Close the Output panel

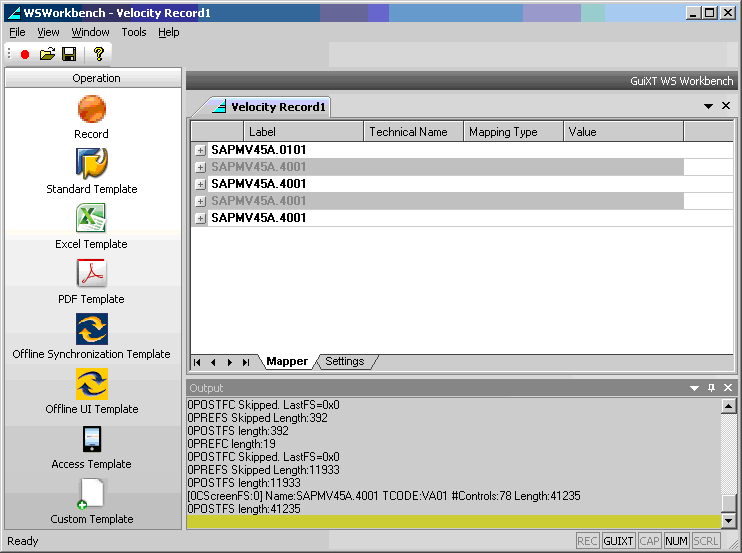click(728, 388)
